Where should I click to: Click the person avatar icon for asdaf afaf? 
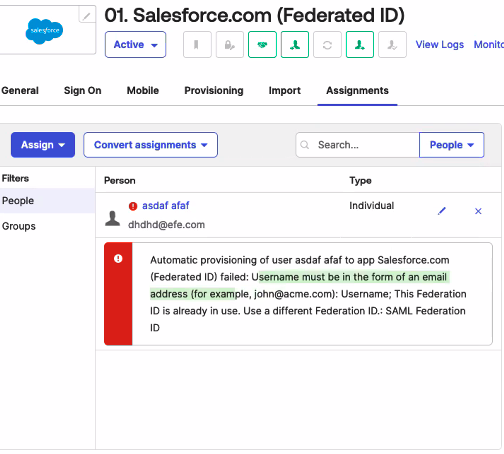pyautogui.click(x=113, y=219)
